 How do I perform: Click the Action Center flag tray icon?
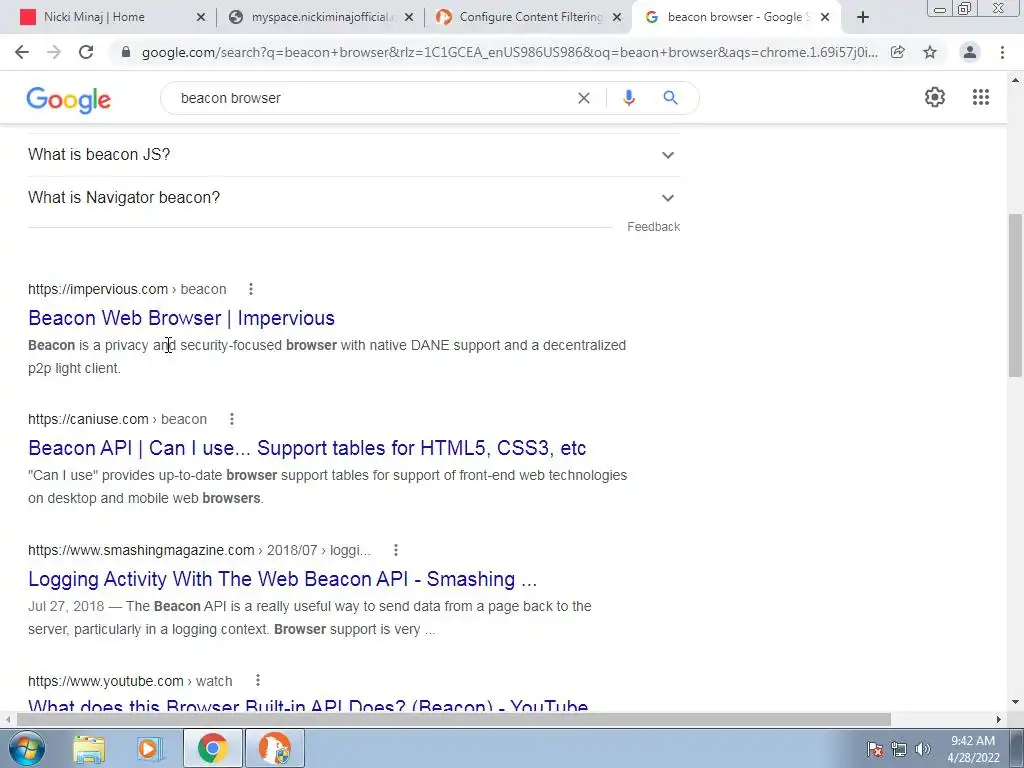875,749
